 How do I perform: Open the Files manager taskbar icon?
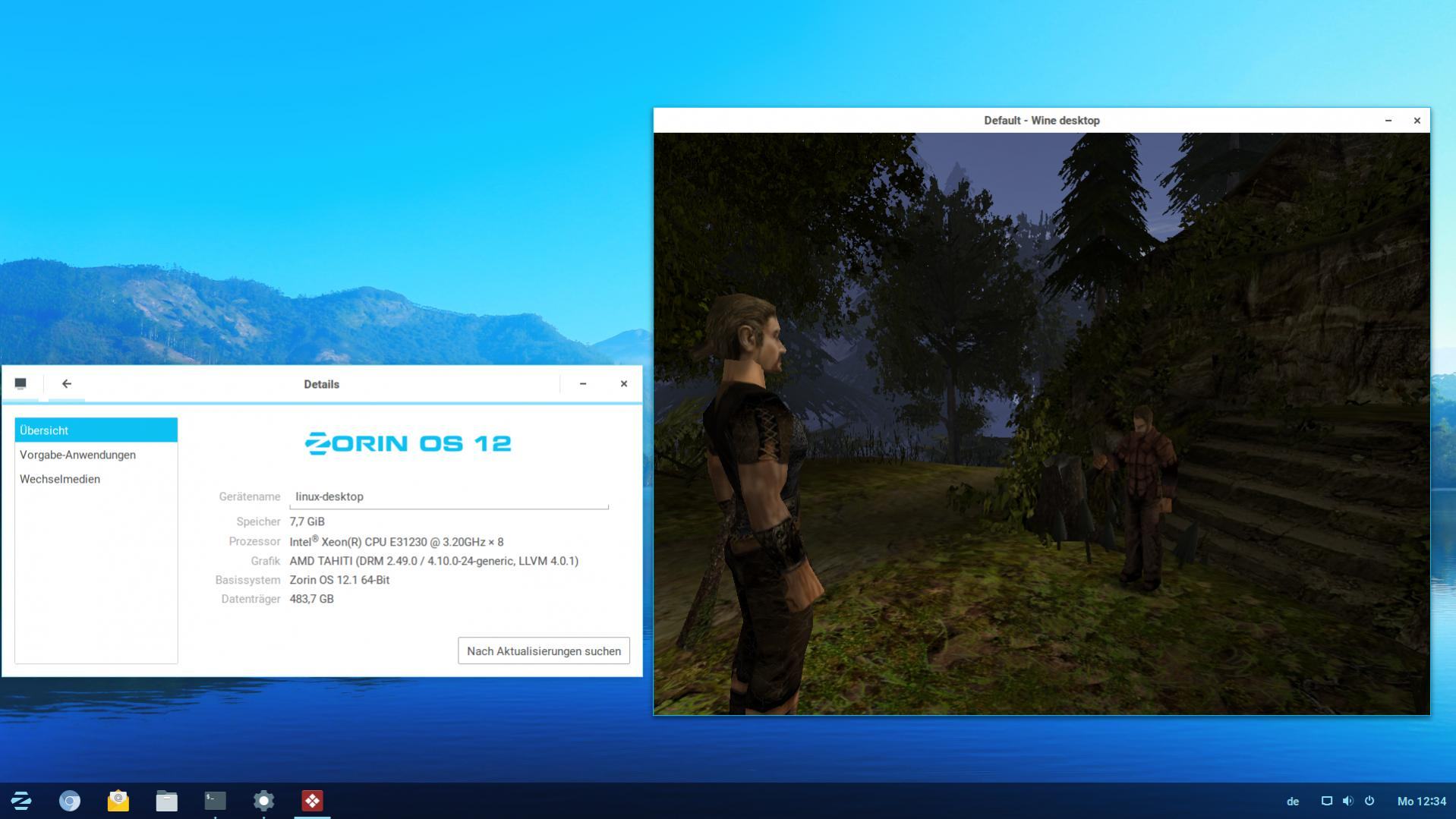[x=167, y=801]
